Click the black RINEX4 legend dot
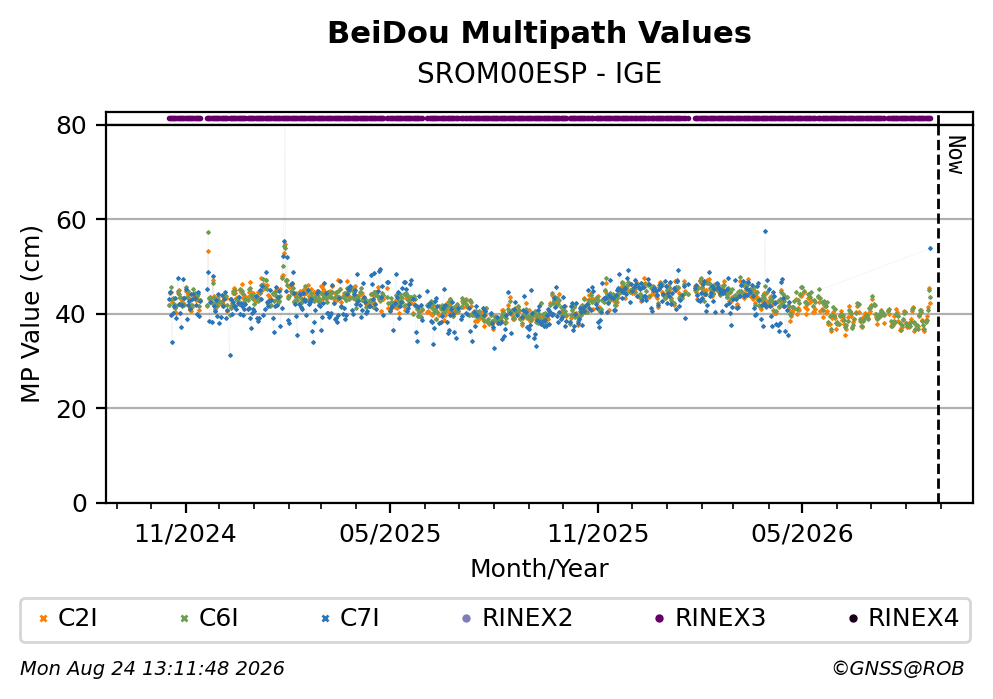This screenshot has width=993, height=699. pos(853,619)
